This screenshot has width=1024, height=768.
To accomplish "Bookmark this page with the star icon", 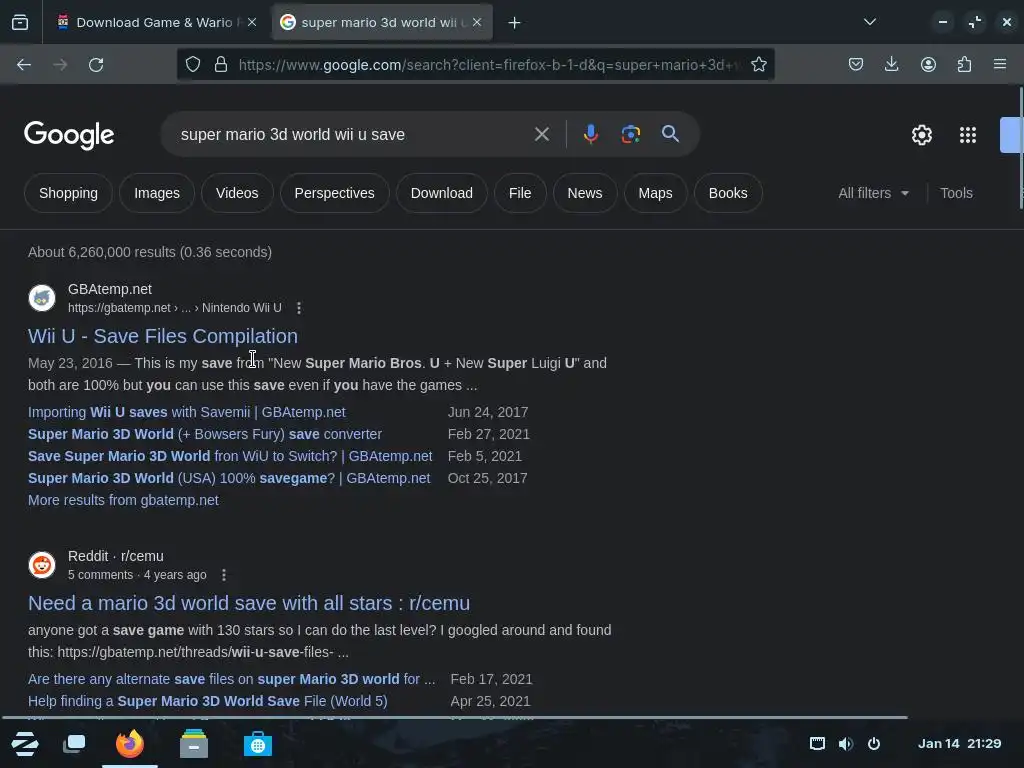I will pos(758,64).
